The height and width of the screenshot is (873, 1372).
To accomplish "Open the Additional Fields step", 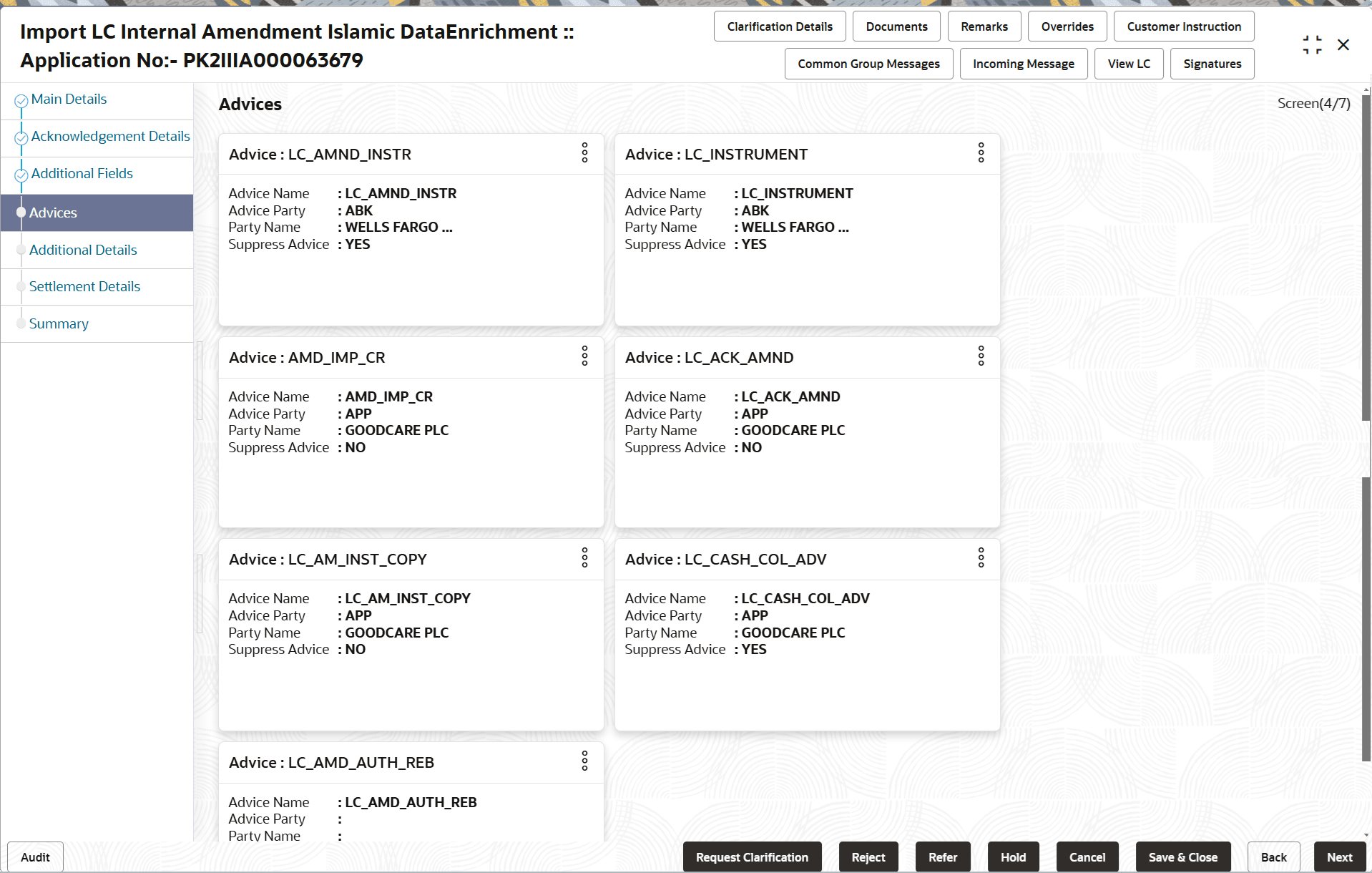I will click(x=82, y=174).
